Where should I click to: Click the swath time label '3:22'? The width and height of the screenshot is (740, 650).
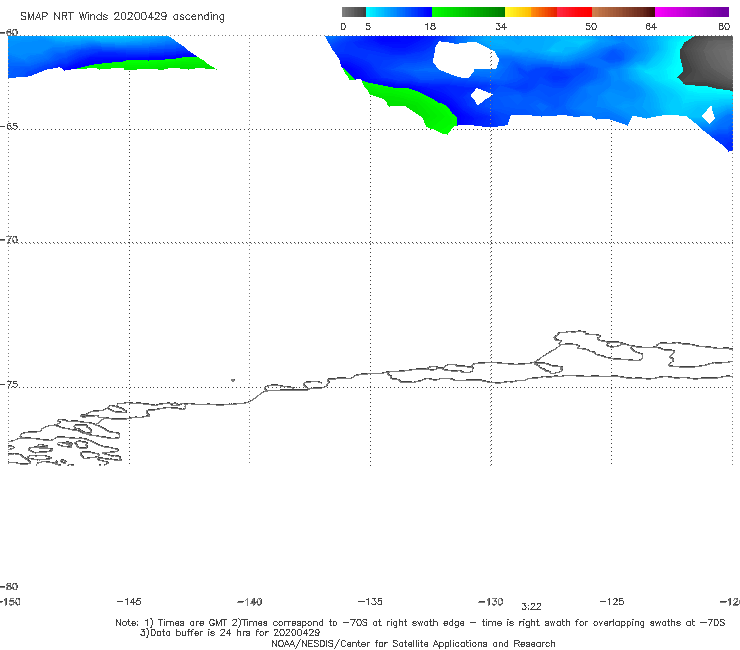(531, 607)
